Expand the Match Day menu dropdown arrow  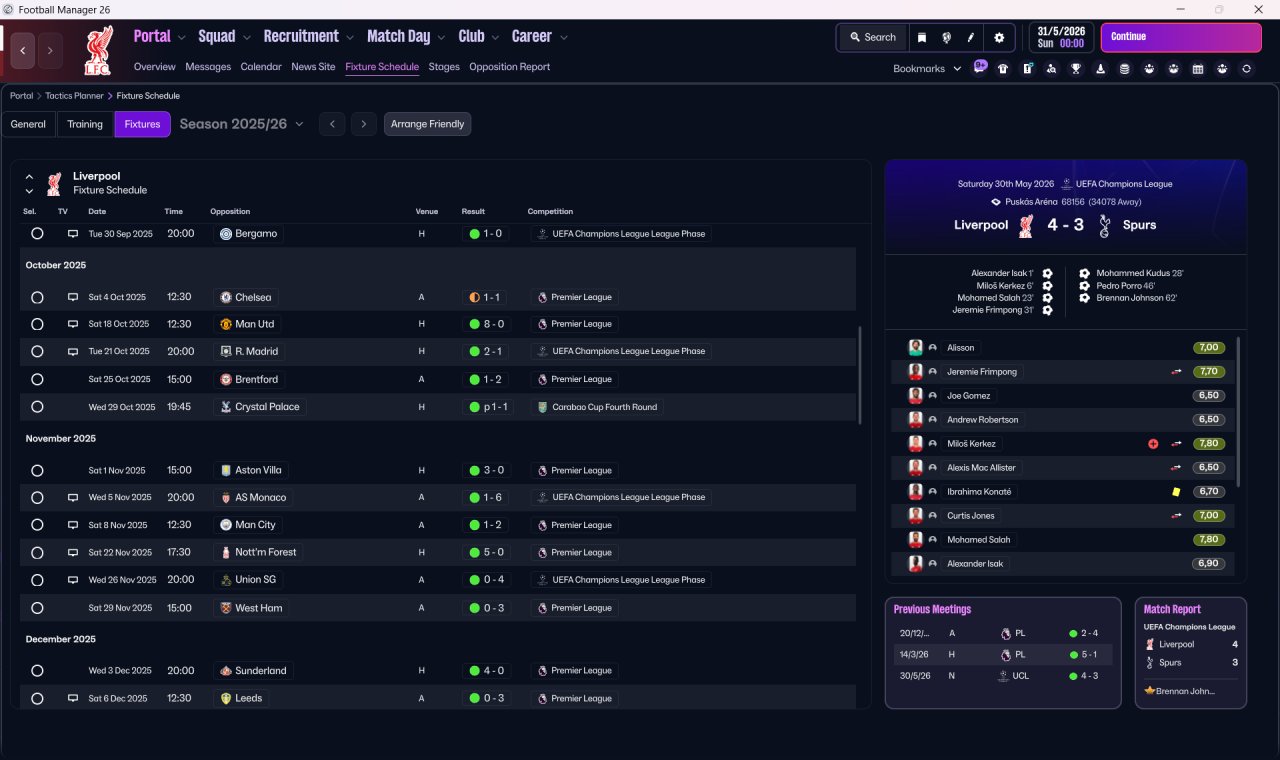[441, 38]
